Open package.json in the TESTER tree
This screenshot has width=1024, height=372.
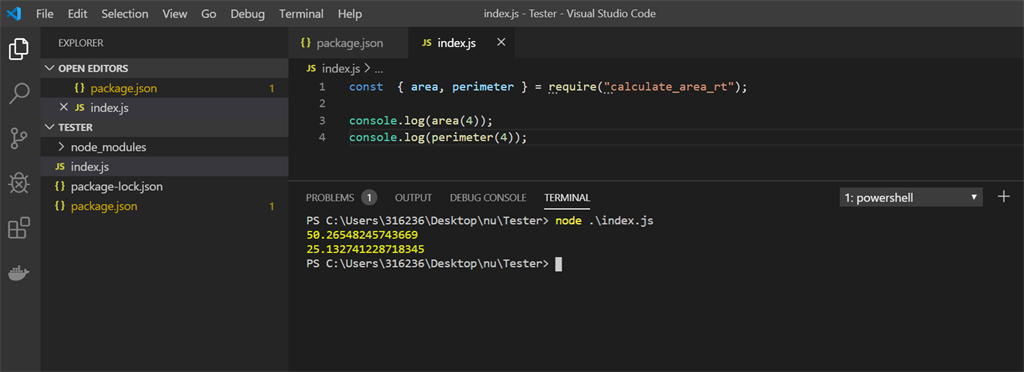pos(165,206)
